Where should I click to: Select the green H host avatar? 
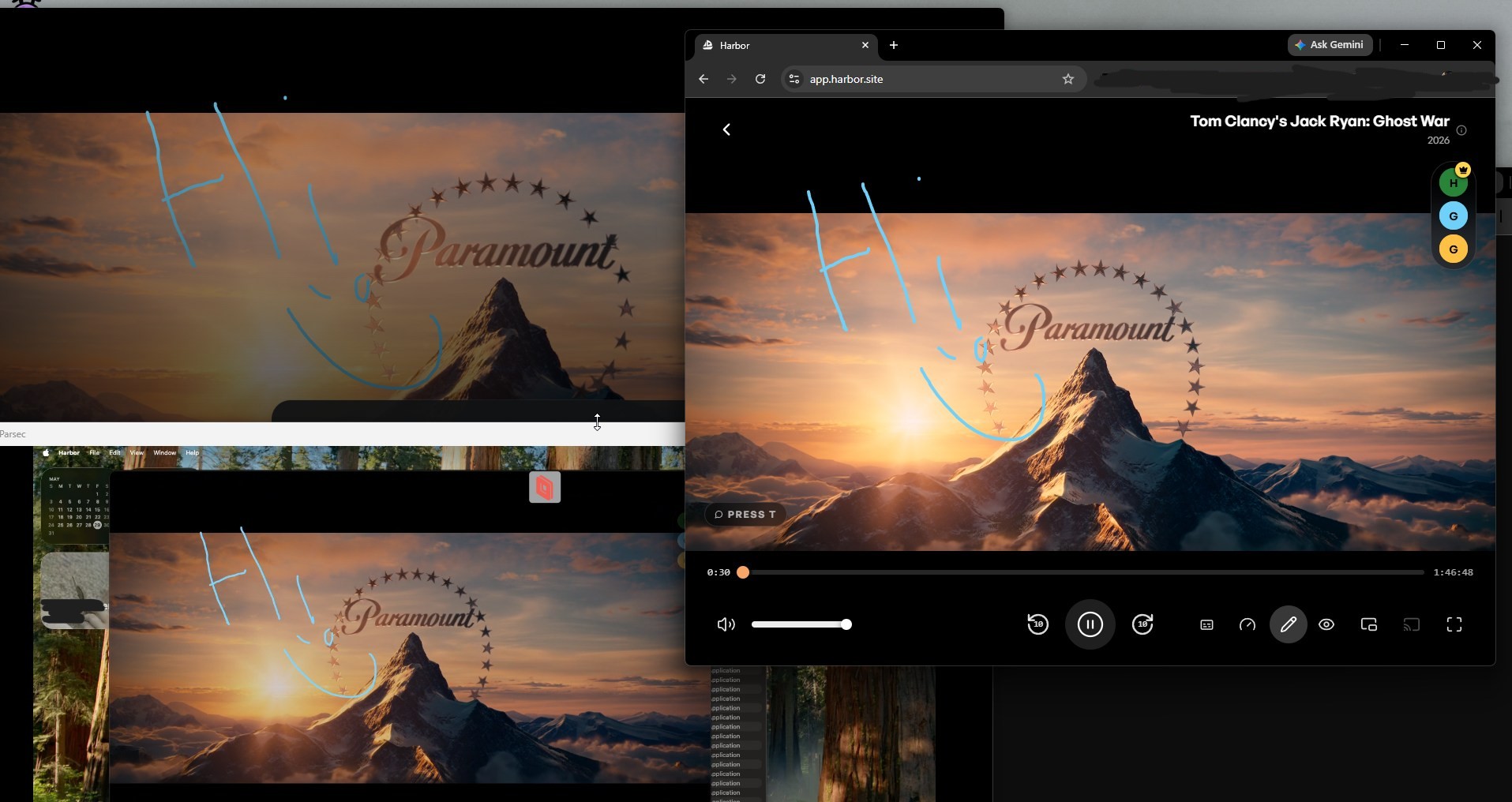pyautogui.click(x=1453, y=183)
